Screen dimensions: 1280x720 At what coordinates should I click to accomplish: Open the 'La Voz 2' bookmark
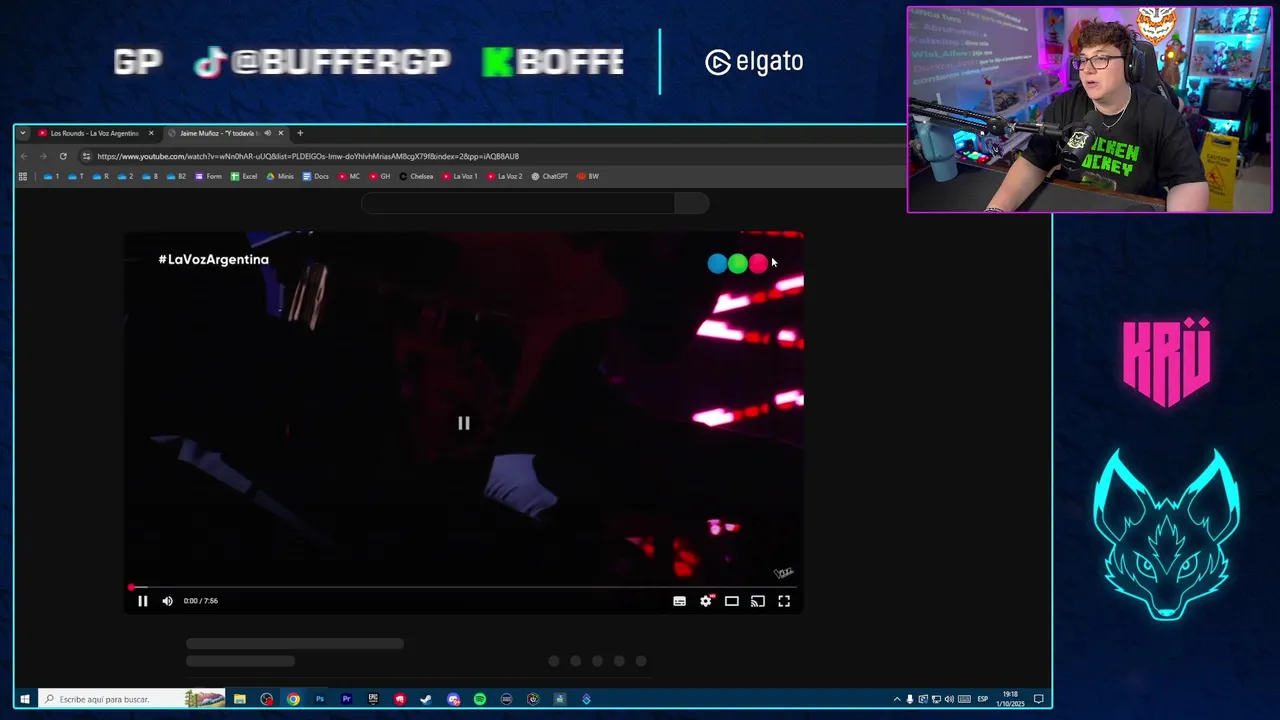505,176
